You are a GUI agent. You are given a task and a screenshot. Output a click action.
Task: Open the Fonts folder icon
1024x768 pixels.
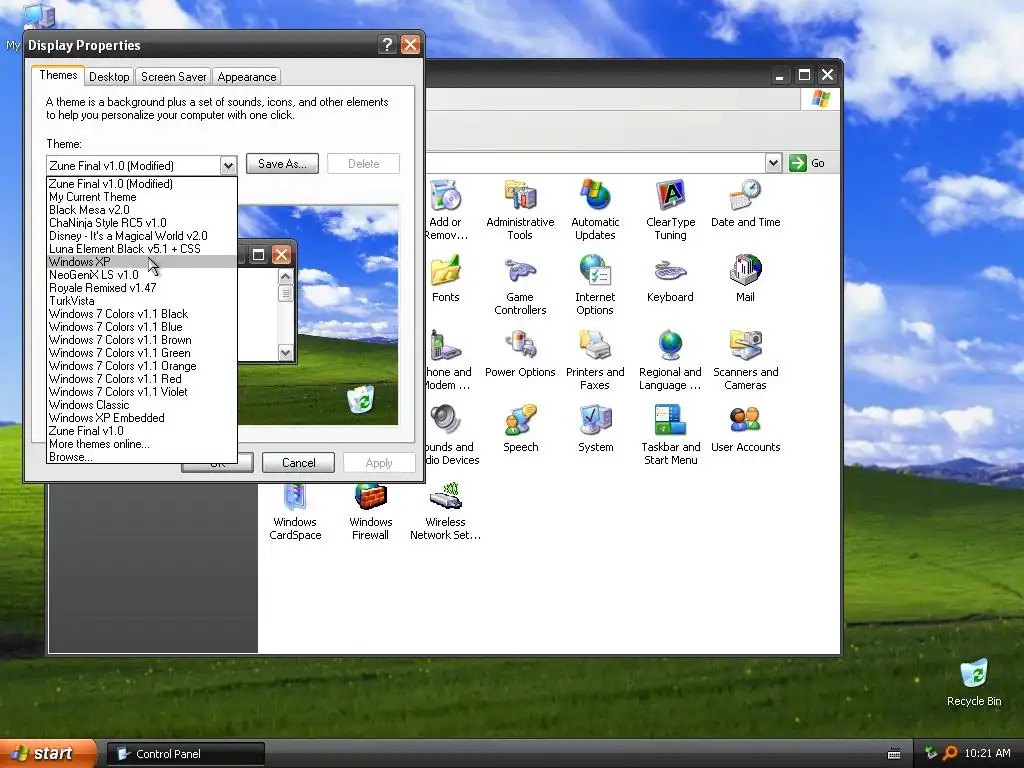click(x=445, y=271)
